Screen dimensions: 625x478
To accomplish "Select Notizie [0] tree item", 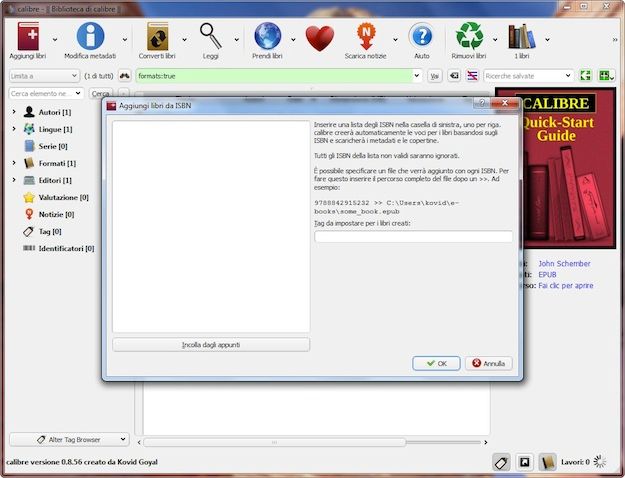I will pyautogui.click(x=56, y=214).
